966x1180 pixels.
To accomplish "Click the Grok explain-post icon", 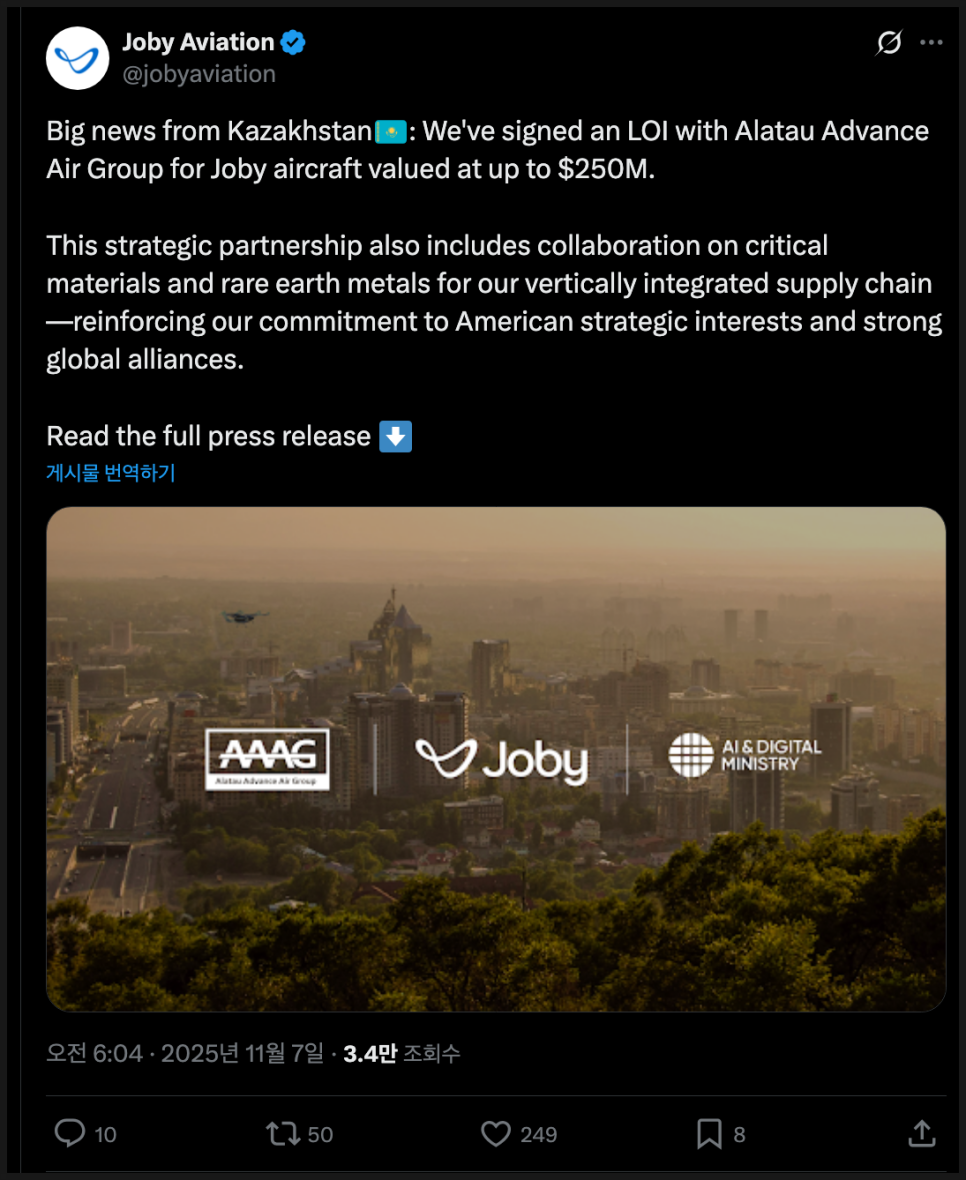I will (x=889, y=42).
